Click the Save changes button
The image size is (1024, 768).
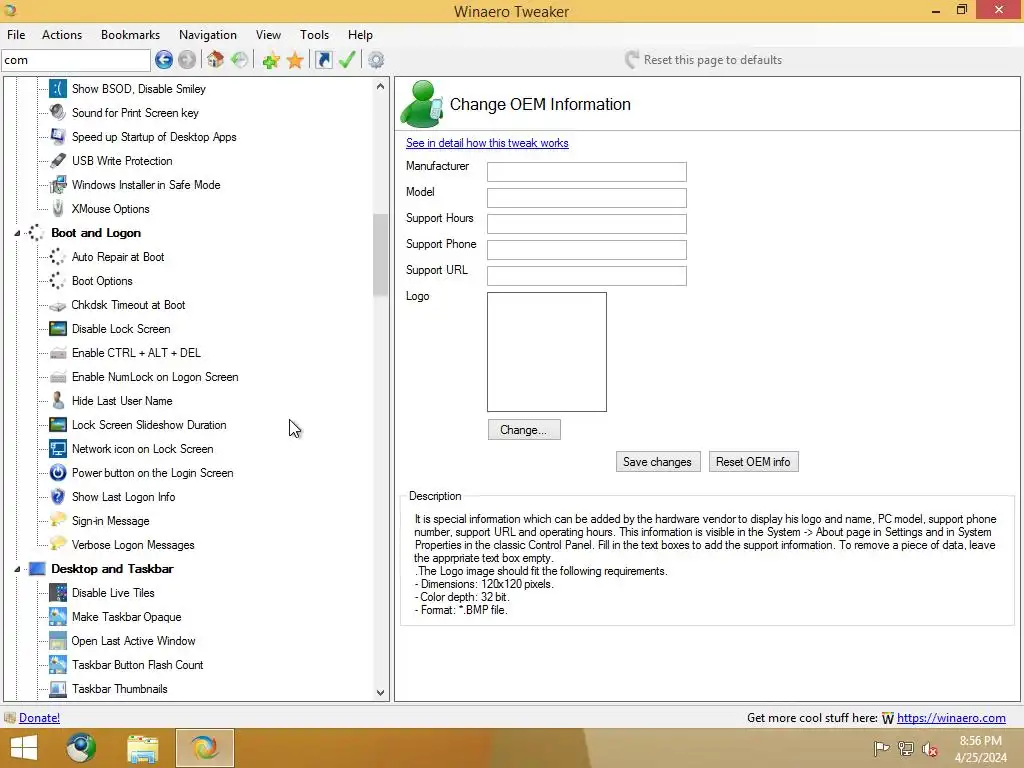[x=658, y=462]
